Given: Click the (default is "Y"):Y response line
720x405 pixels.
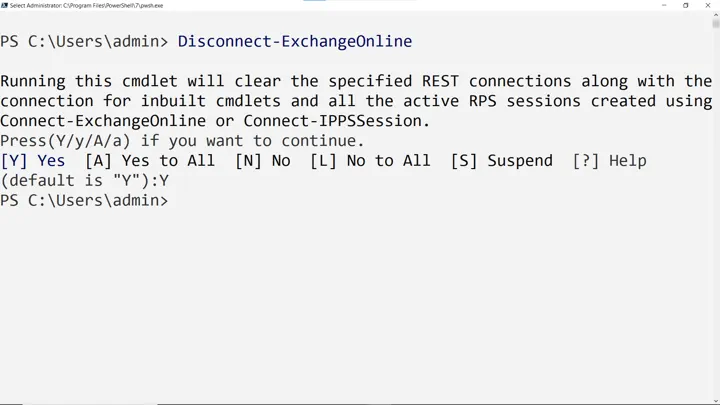Looking at the screenshot, I should click(84, 180).
